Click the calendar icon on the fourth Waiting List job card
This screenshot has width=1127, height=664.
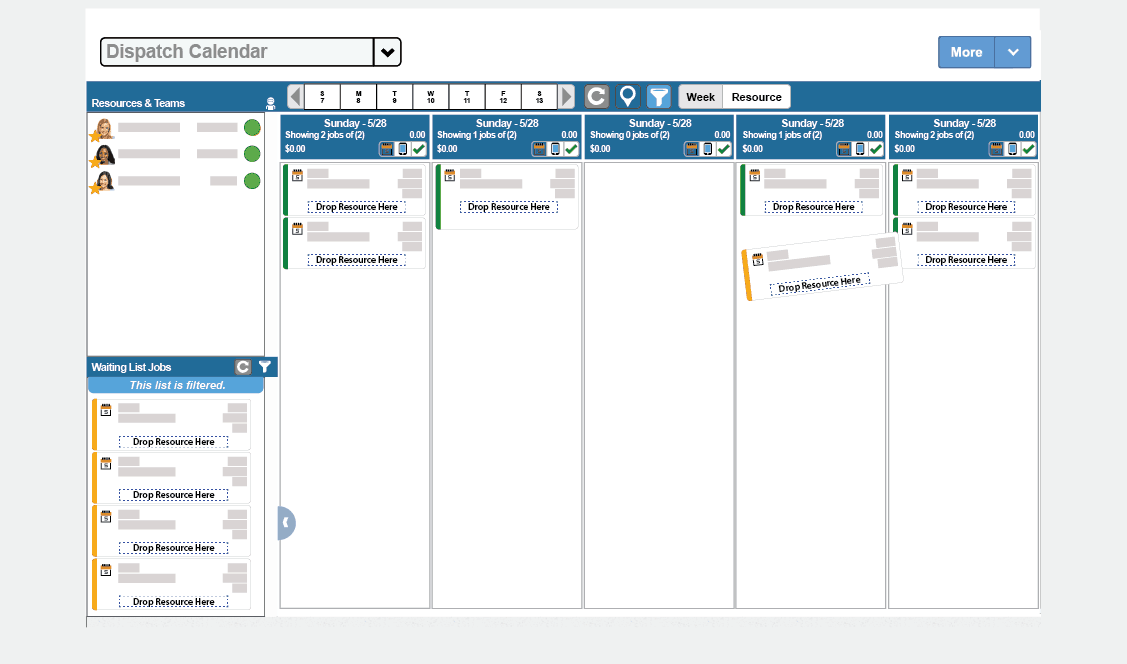pyautogui.click(x=106, y=570)
